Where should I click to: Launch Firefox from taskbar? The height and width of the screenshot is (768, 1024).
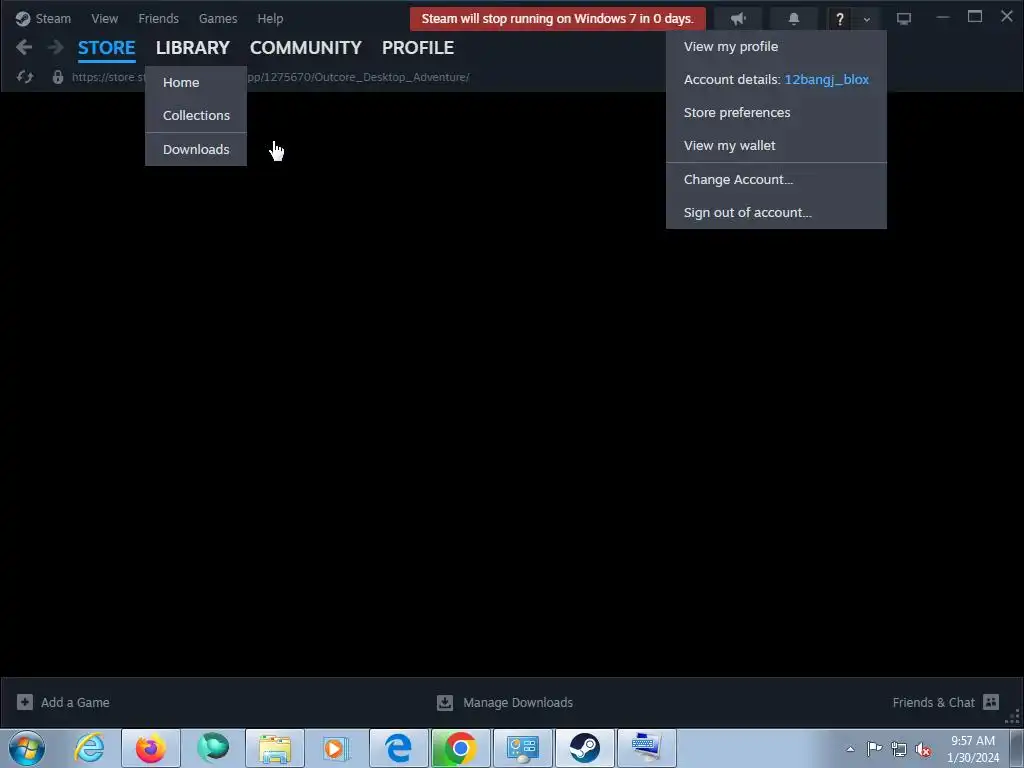151,748
